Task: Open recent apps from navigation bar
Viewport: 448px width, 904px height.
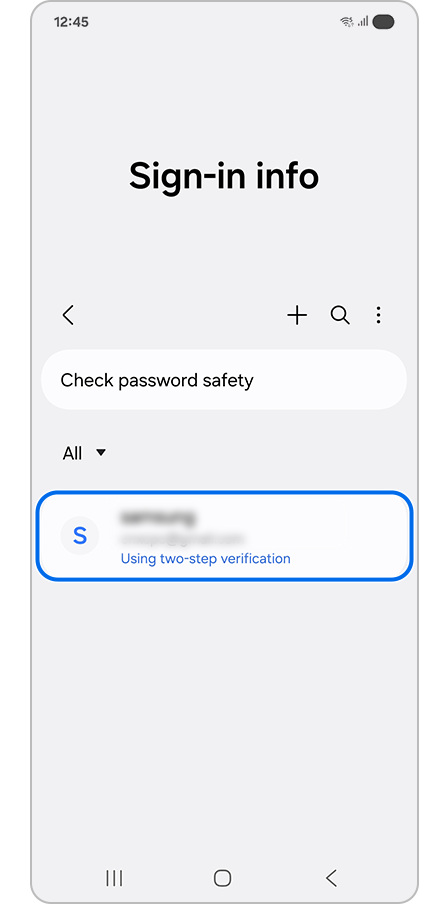Action: pyautogui.click(x=114, y=878)
